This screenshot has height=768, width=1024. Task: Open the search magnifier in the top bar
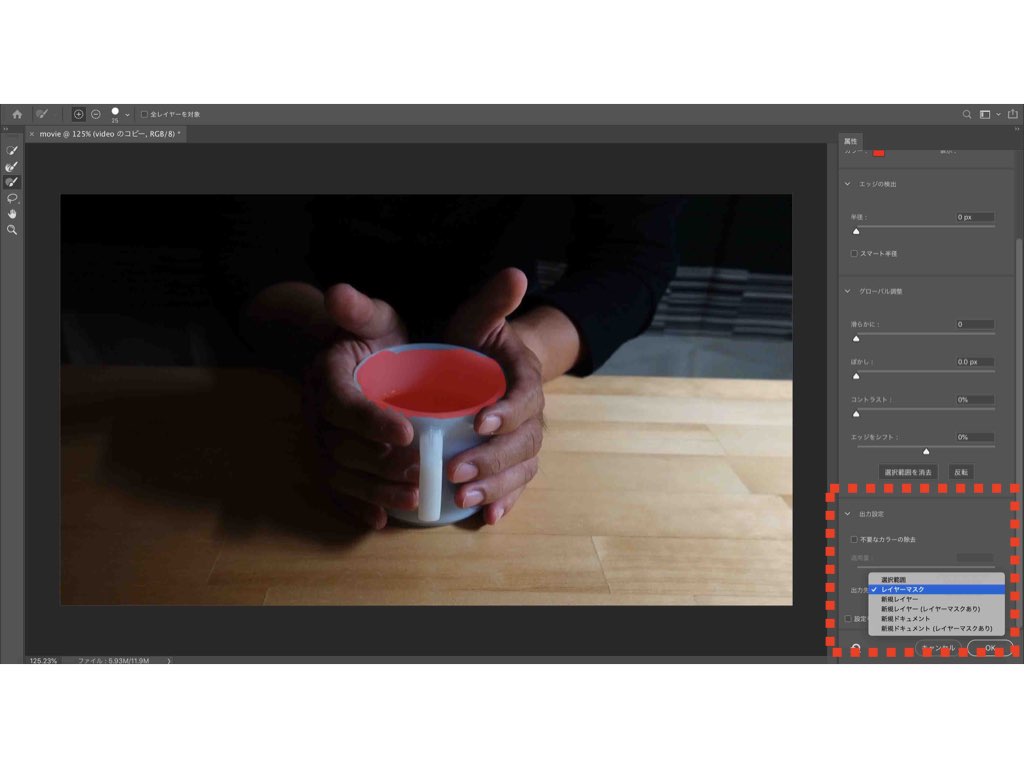click(x=967, y=114)
